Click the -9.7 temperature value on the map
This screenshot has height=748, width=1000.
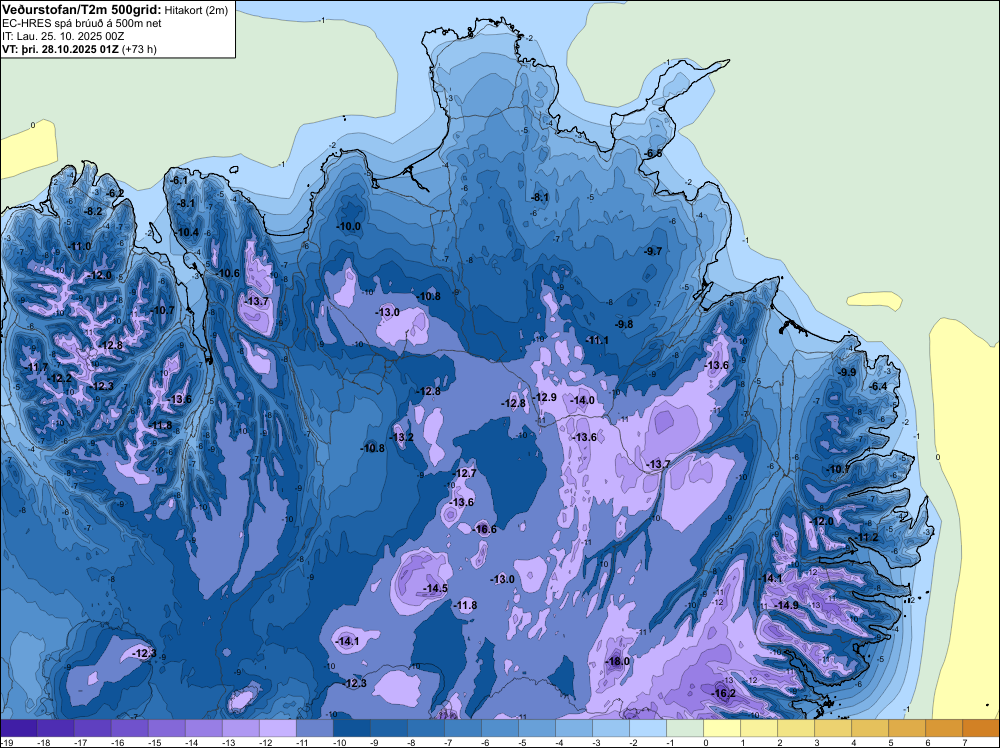point(654,251)
